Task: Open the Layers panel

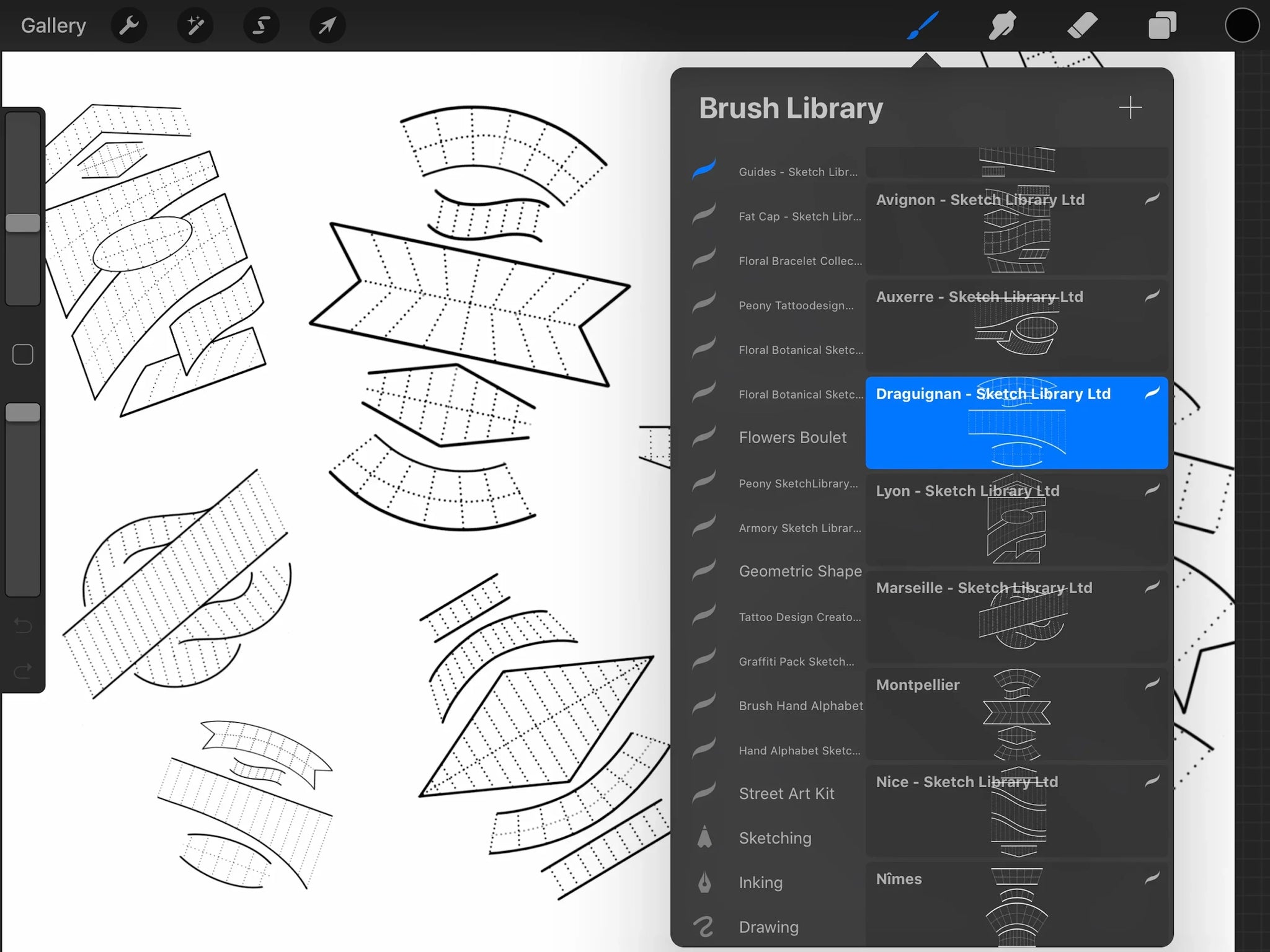Action: coord(1162,25)
